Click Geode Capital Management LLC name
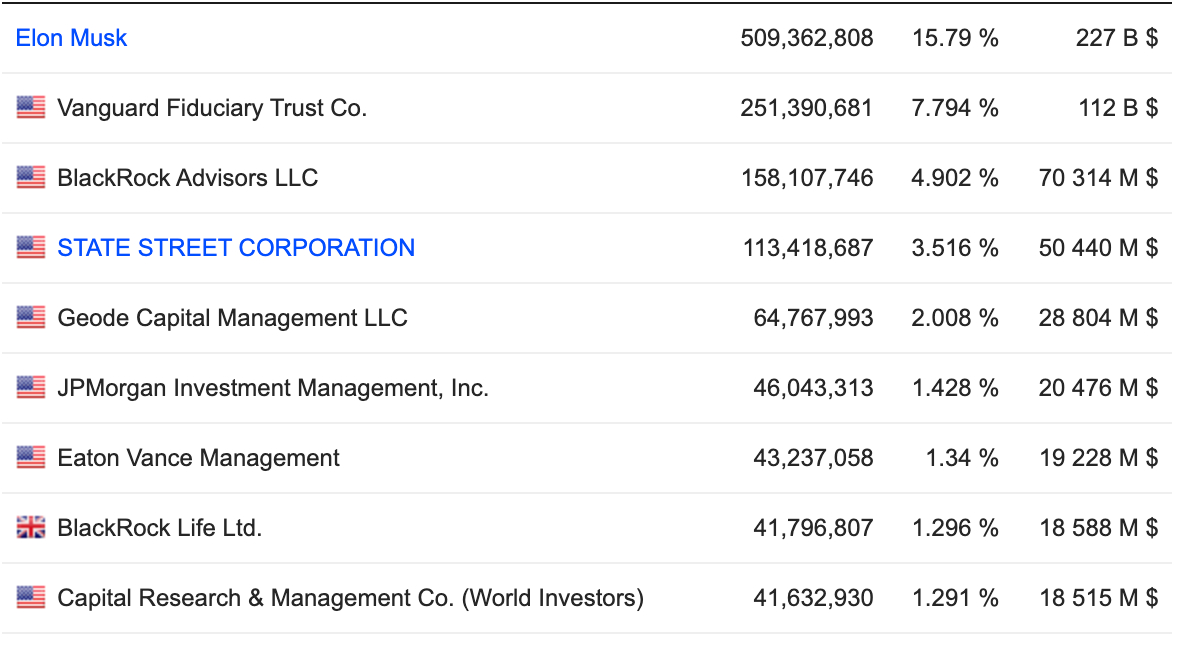 (232, 318)
